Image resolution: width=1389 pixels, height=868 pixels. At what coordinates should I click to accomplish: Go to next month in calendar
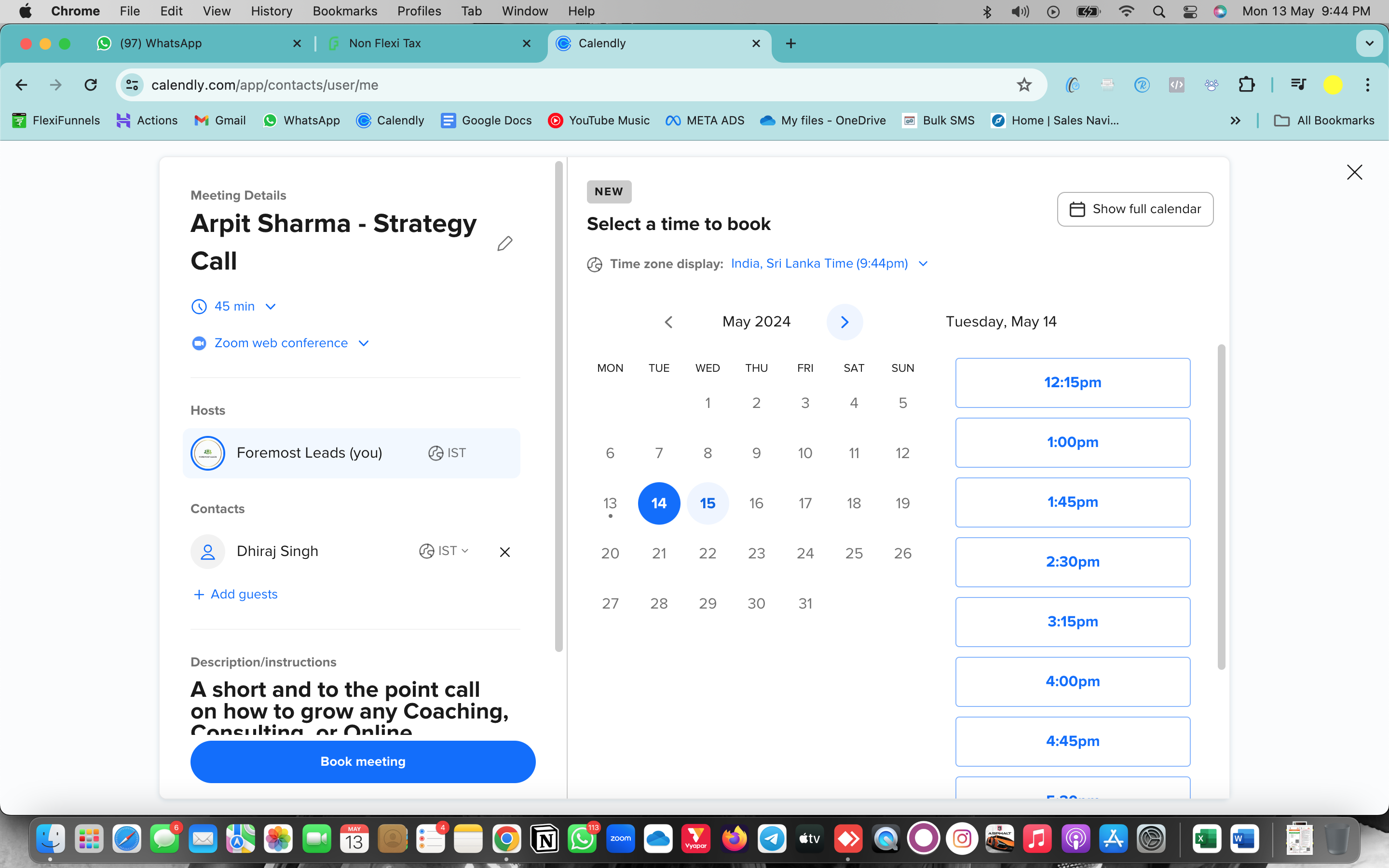pos(844,322)
